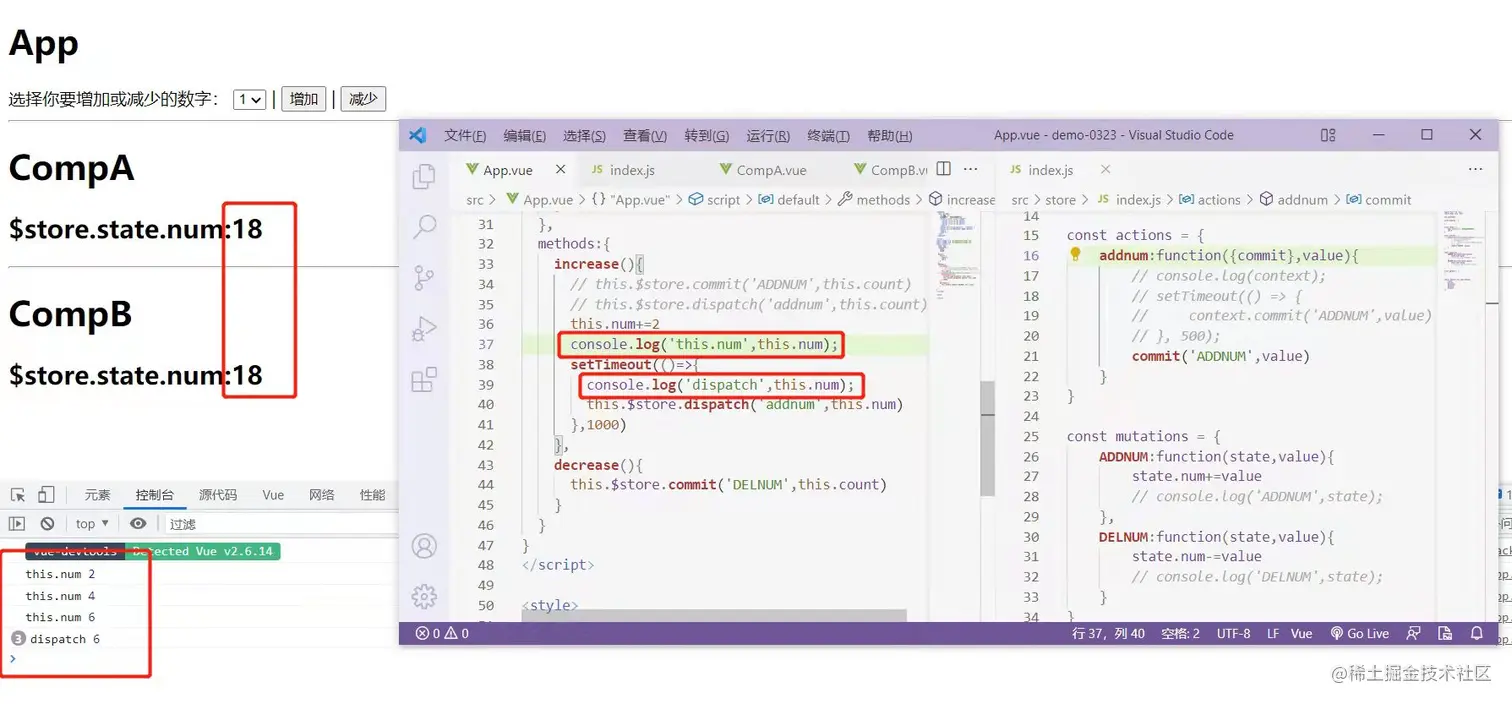Viewport: 1512px width, 704px height.
Task: Activate the inspect element picker in DevTools
Action: [17, 495]
